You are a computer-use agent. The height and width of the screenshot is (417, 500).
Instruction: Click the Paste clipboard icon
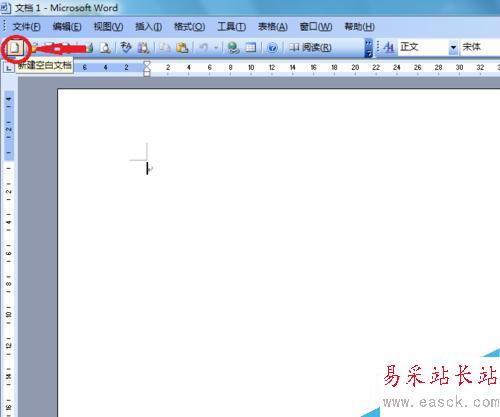pyautogui.click(x=182, y=48)
